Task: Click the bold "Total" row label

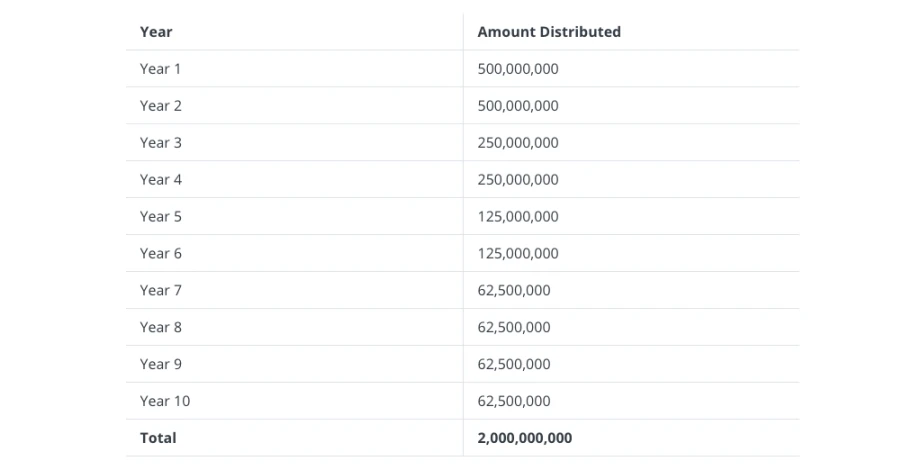Action: click(x=158, y=438)
